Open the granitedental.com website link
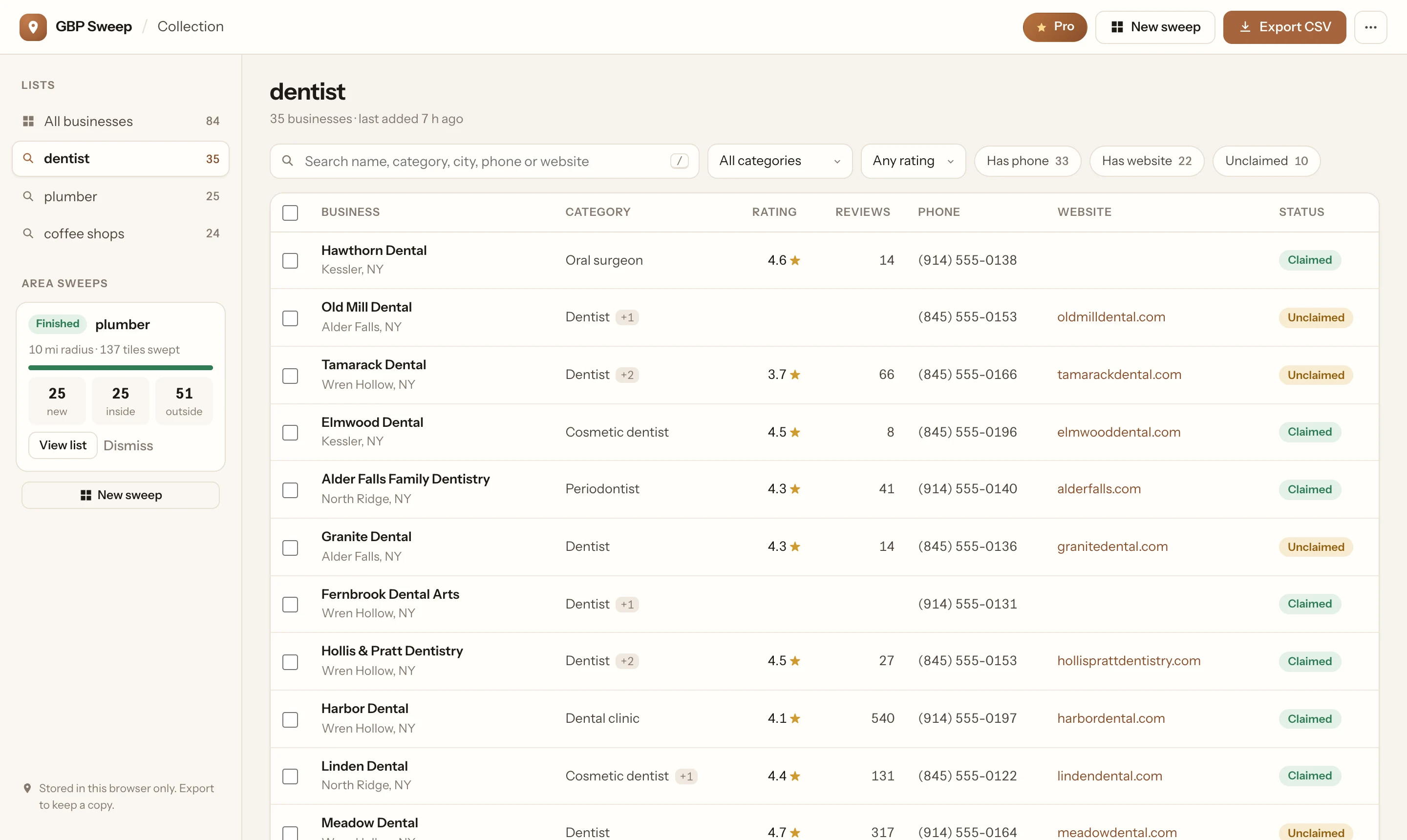The width and height of the screenshot is (1407, 840). click(1112, 547)
